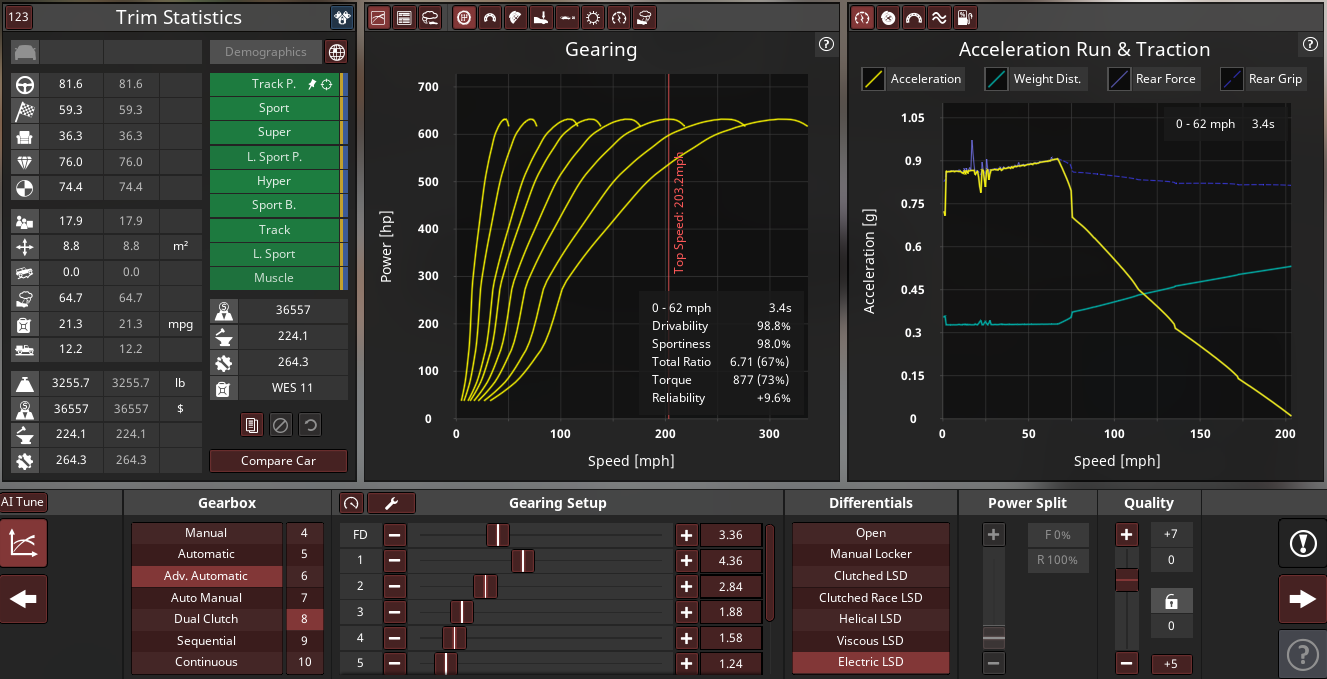
Task: Click the fuel pump icon above the acceleration graph
Action: pyautogui.click(x=965, y=17)
